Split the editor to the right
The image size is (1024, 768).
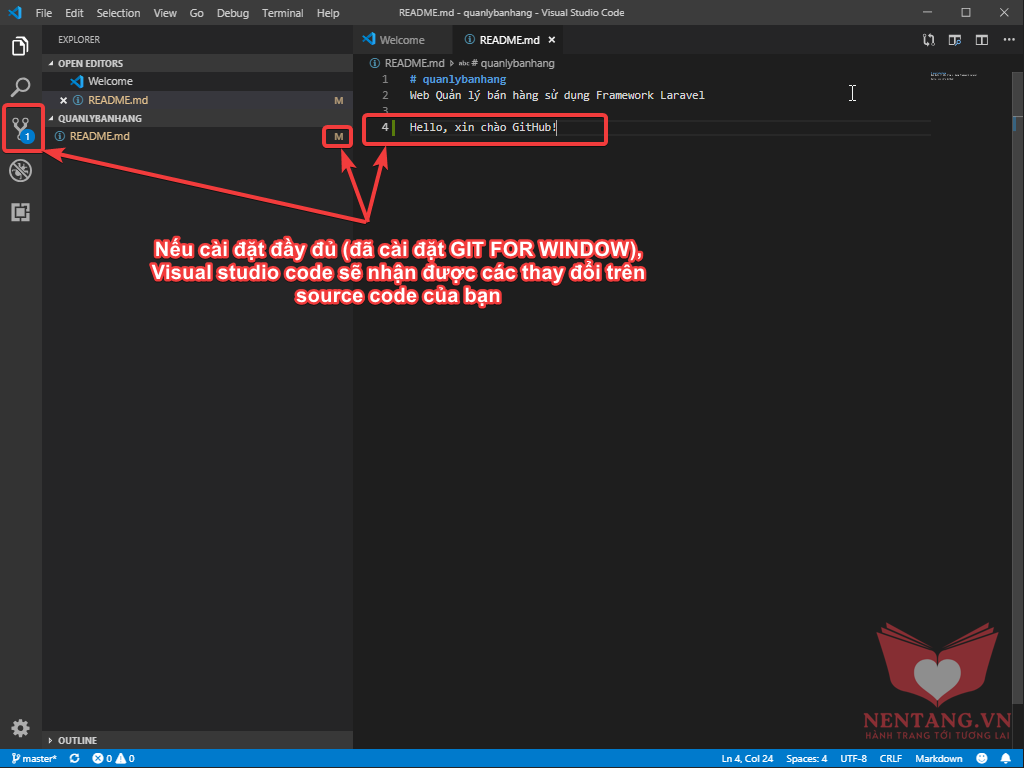pyautogui.click(x=982, y=40)
